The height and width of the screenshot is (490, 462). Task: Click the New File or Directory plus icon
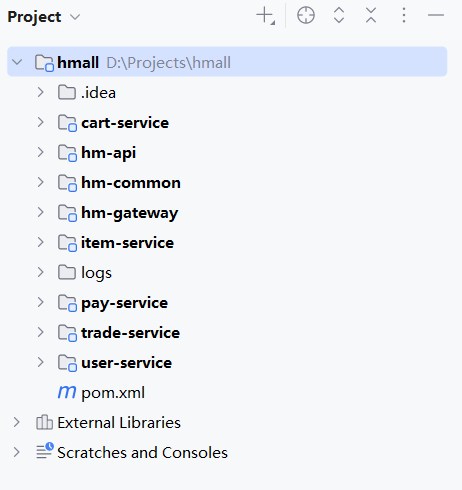(x=266, y=16)
